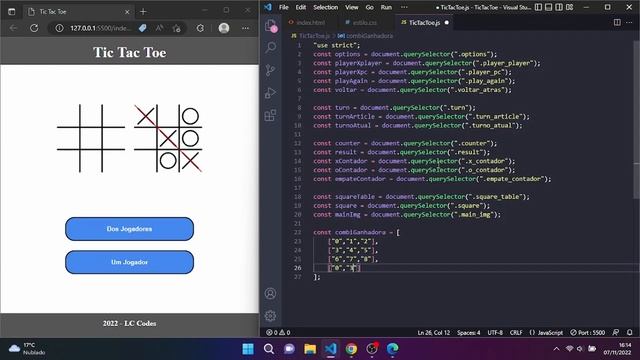This screenshot has height=360, width=640.
Task: Click the site info icon in address bar
Action: pyautogui.click(x=59, y=28)
